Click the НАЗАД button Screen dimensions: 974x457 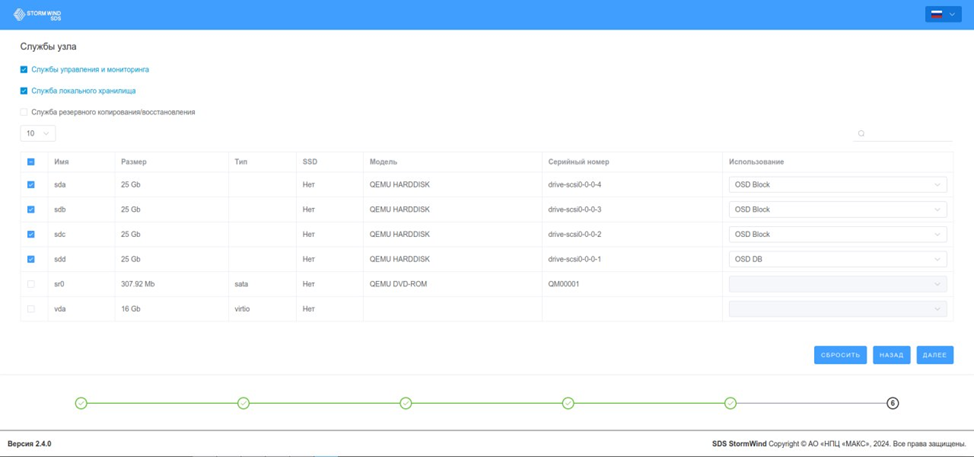[891, 355]
